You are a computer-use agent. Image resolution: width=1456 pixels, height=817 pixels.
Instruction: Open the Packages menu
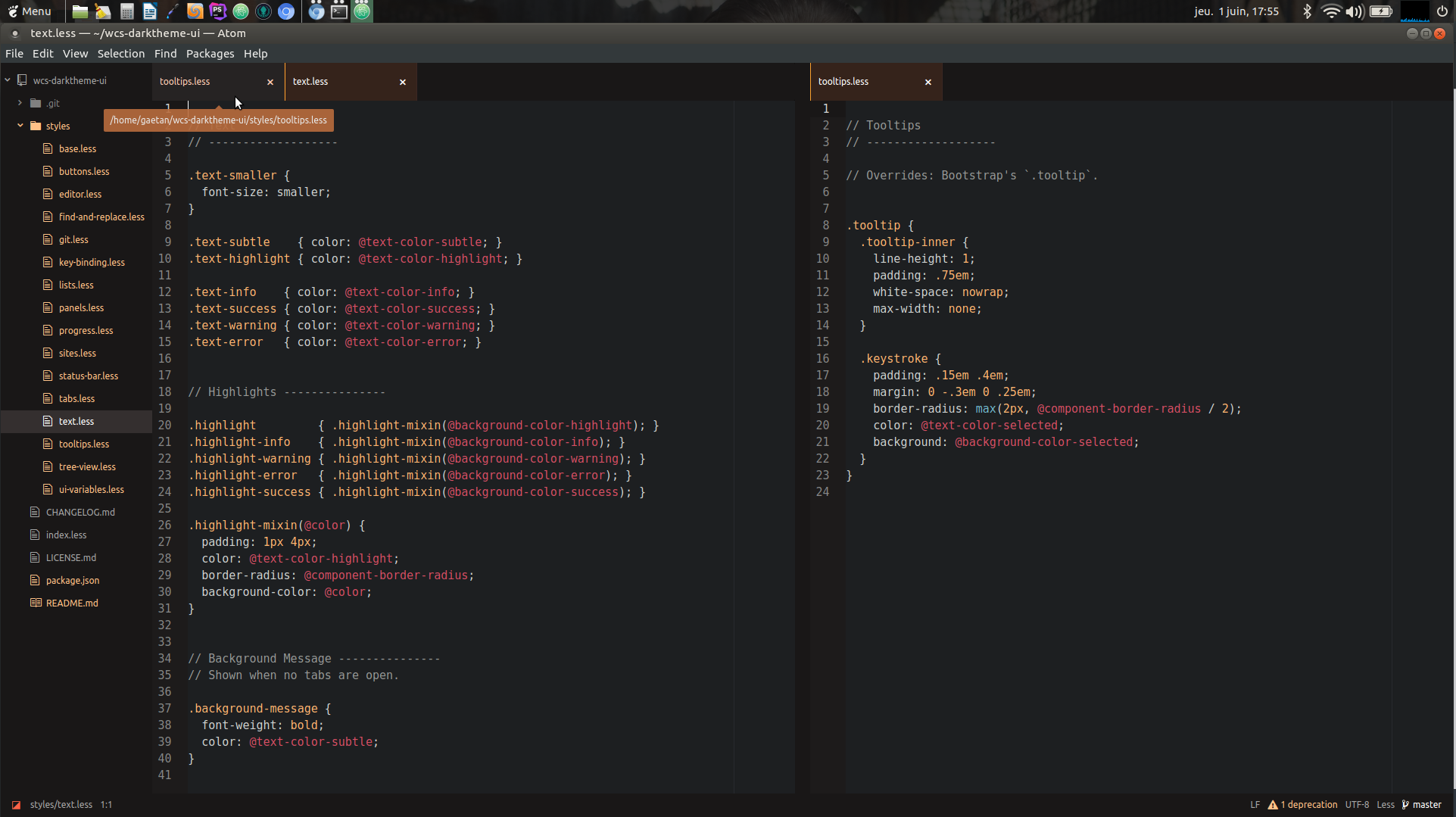(210, 54)
